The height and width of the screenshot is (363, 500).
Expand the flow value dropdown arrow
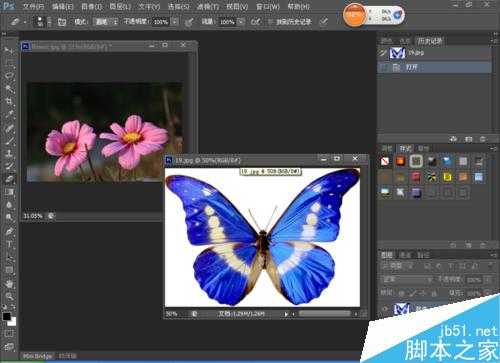point(241,22)
